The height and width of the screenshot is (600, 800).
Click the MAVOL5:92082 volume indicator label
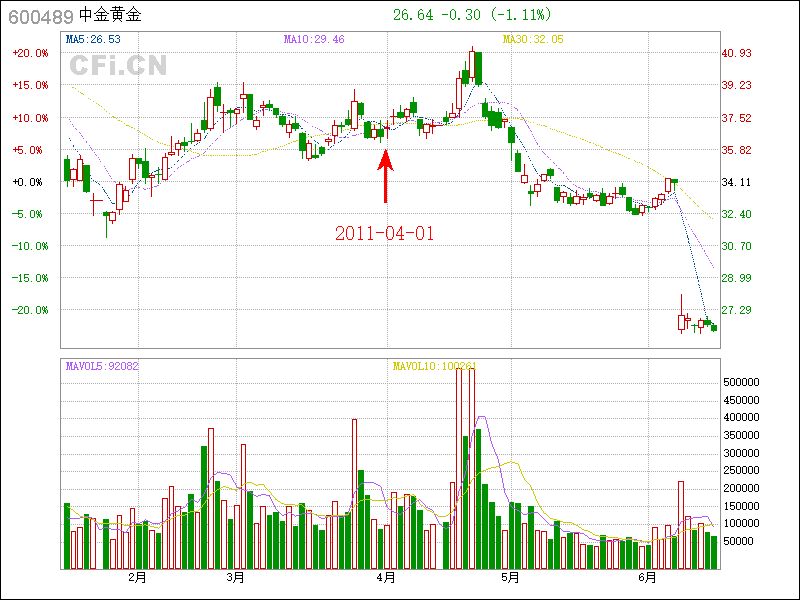[102, 366]
